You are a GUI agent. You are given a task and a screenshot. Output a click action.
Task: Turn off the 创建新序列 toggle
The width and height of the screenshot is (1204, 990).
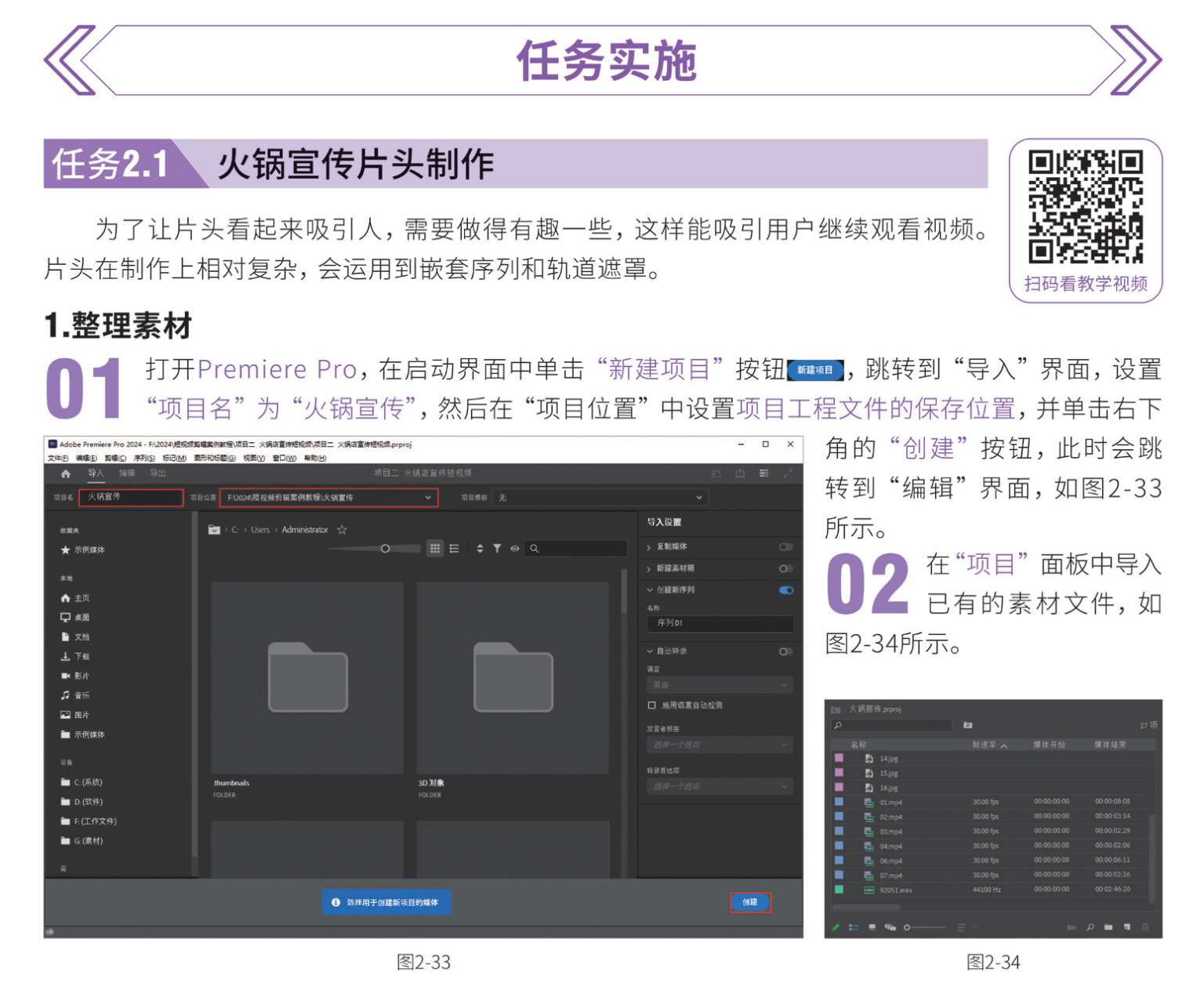click(x=785, y=590)
